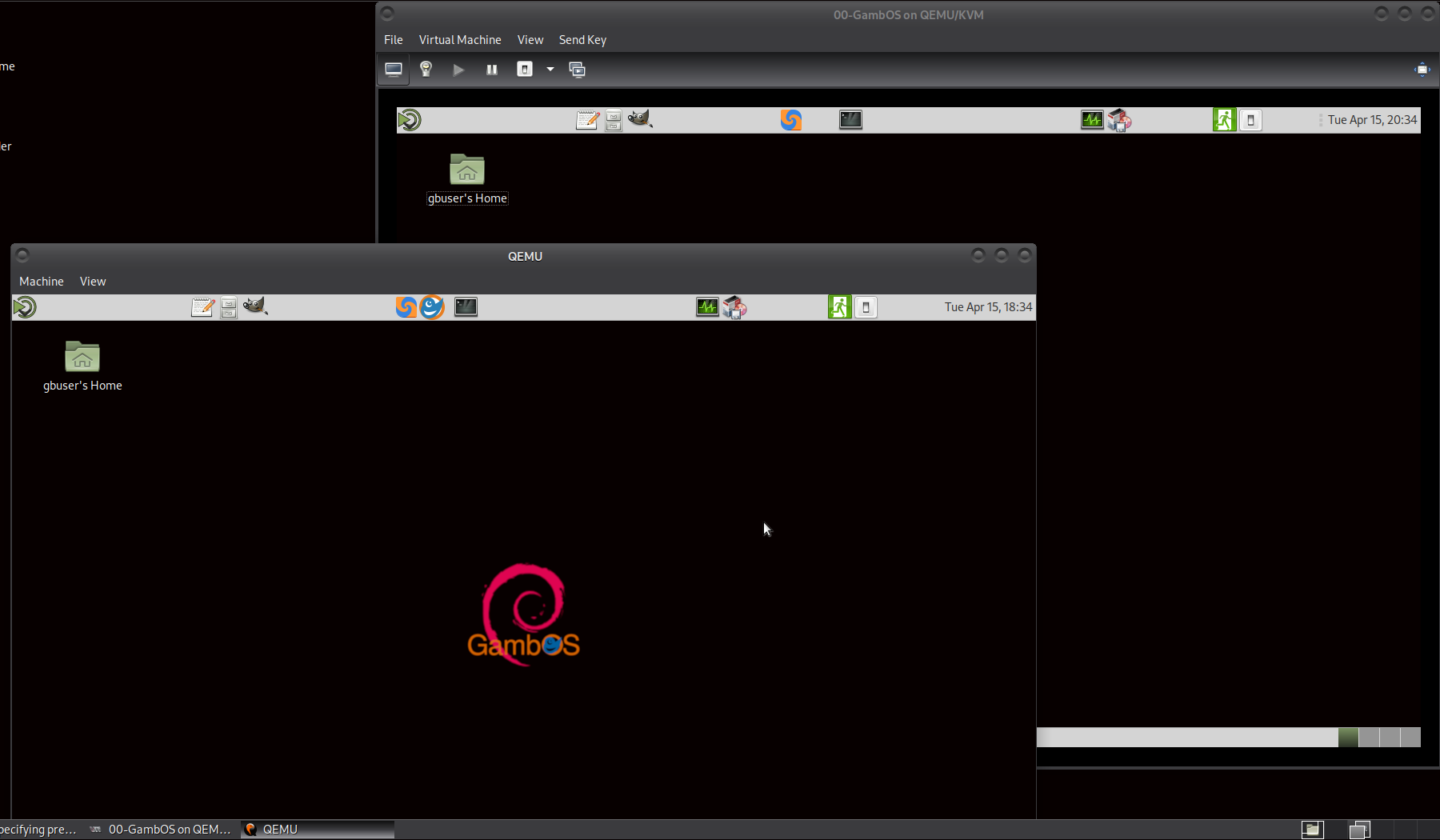Image resolution: width=1440 pixels, height=840 pixels.
Task: Open the text editor notepad icon in QEMU guest
Action: 202,307
